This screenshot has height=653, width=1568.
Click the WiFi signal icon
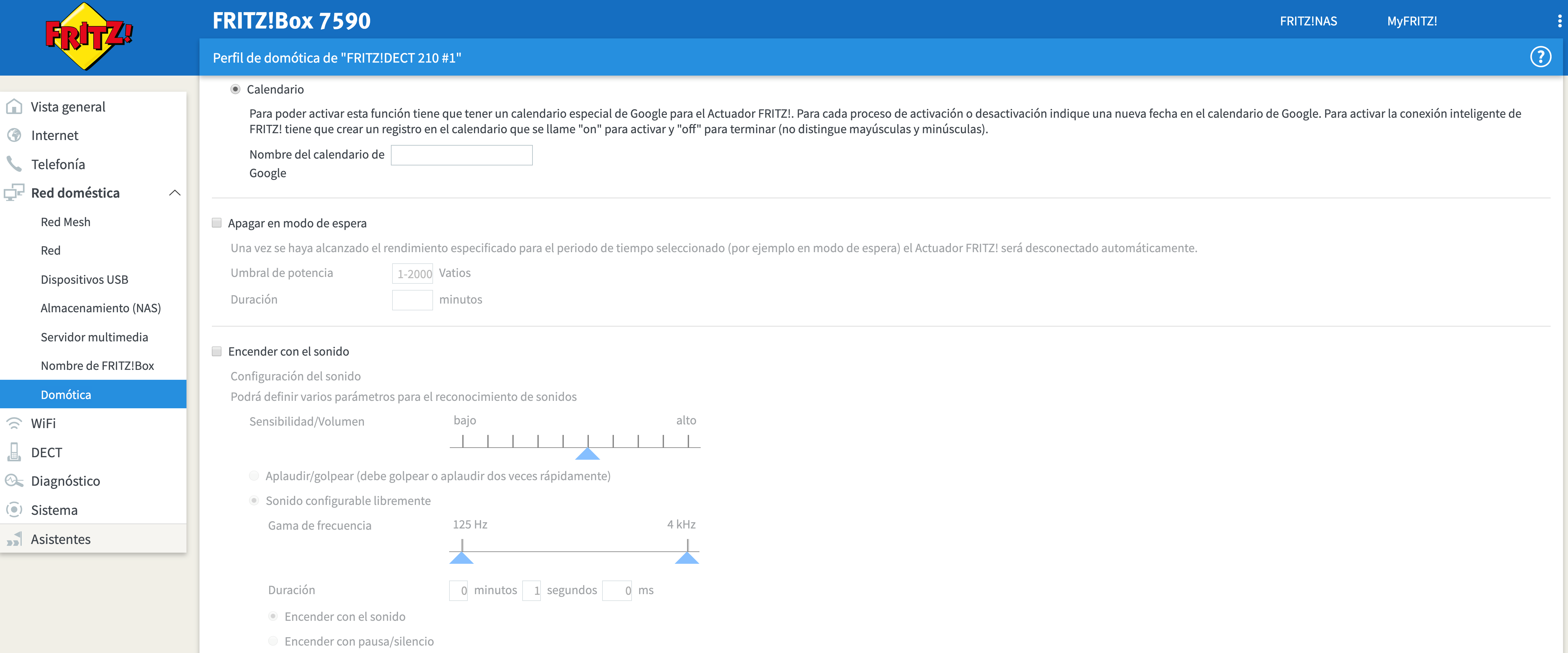[x=14, y=423]
